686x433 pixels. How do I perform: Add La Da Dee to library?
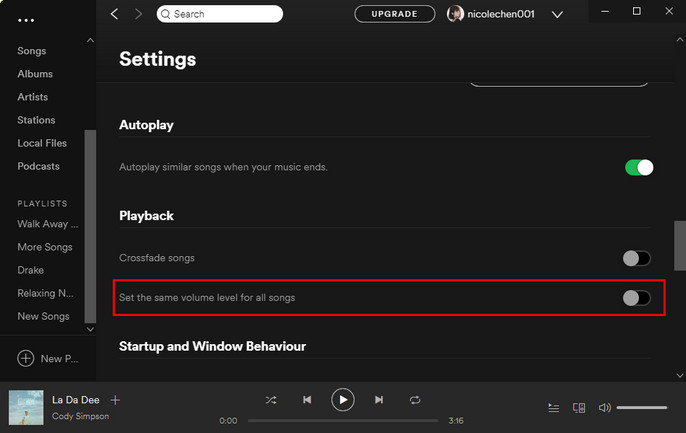[x=115, y=400]
